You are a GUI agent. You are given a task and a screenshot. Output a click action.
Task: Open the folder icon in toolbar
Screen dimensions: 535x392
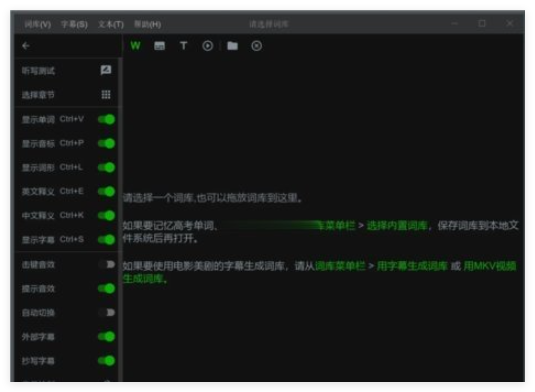click(x=232, y=46)
